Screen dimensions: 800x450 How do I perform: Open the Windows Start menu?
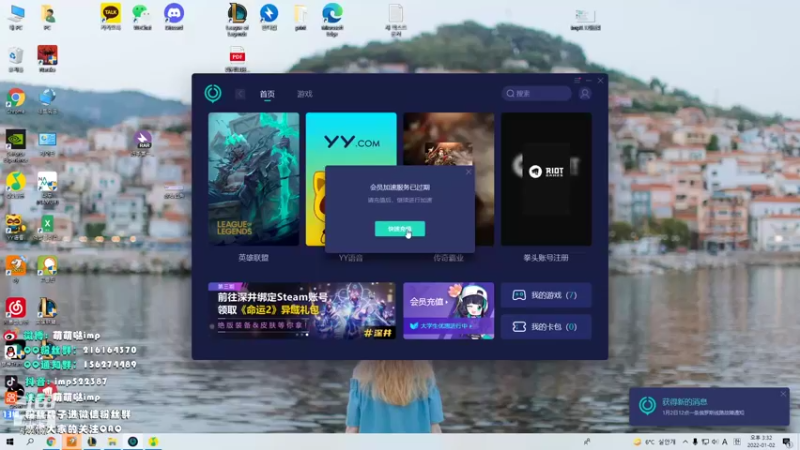(10, 442)
